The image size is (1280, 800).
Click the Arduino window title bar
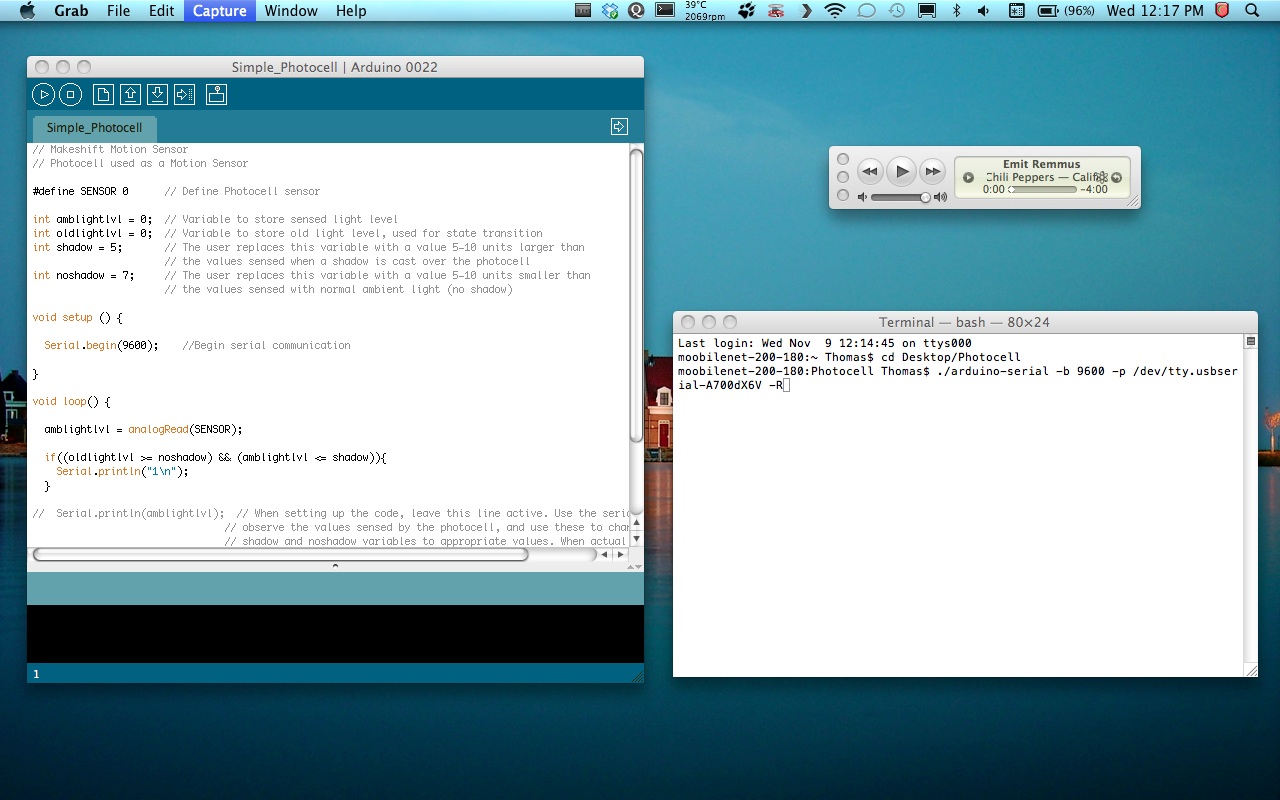[335, 67]
